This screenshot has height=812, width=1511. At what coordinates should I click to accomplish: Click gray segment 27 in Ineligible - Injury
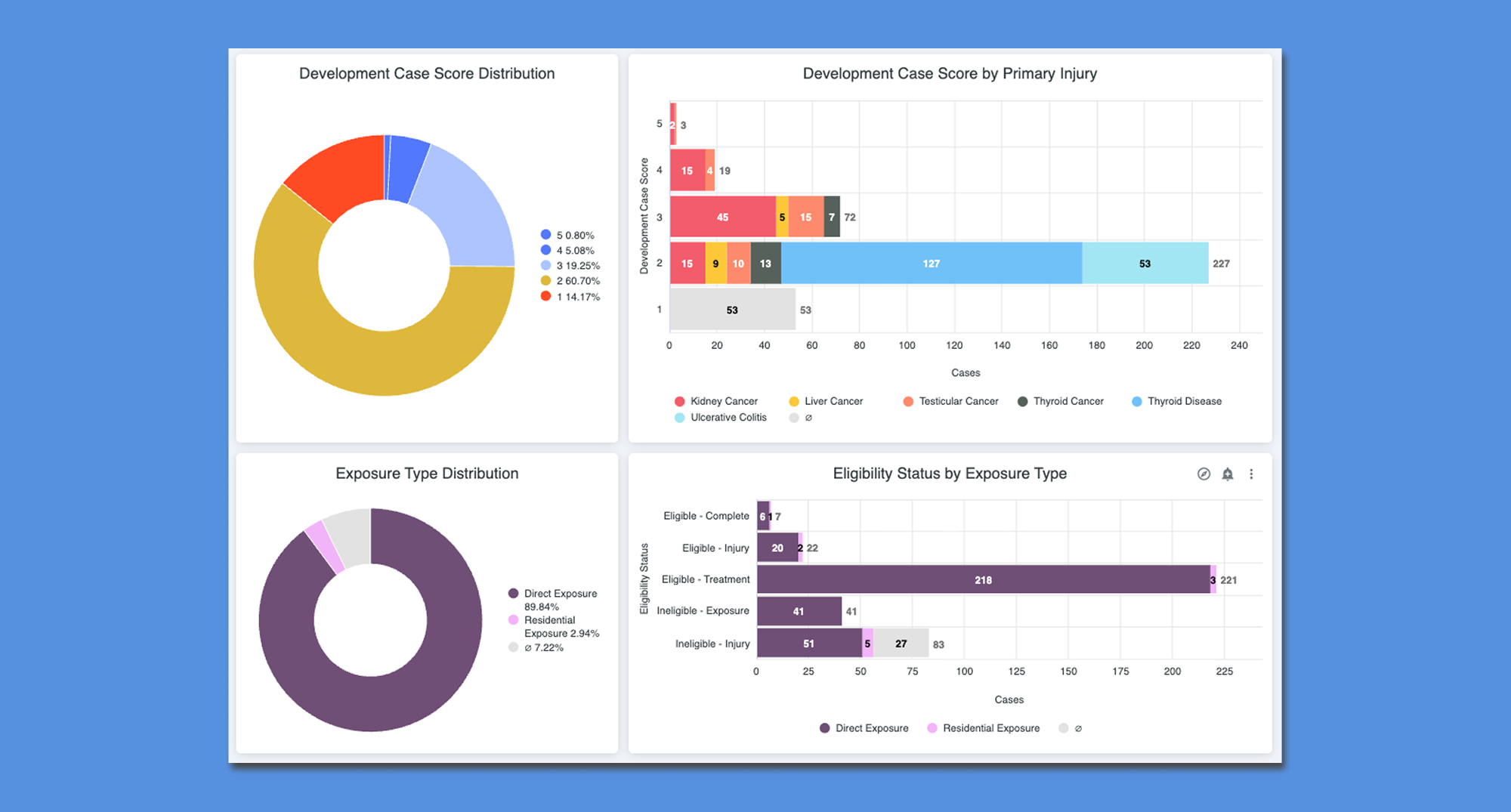pos(901,644)
